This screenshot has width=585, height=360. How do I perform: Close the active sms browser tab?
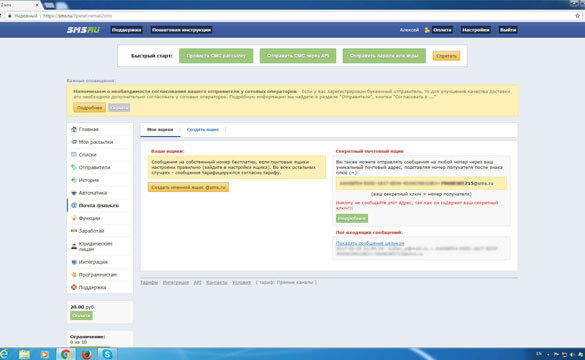(37, 5)
